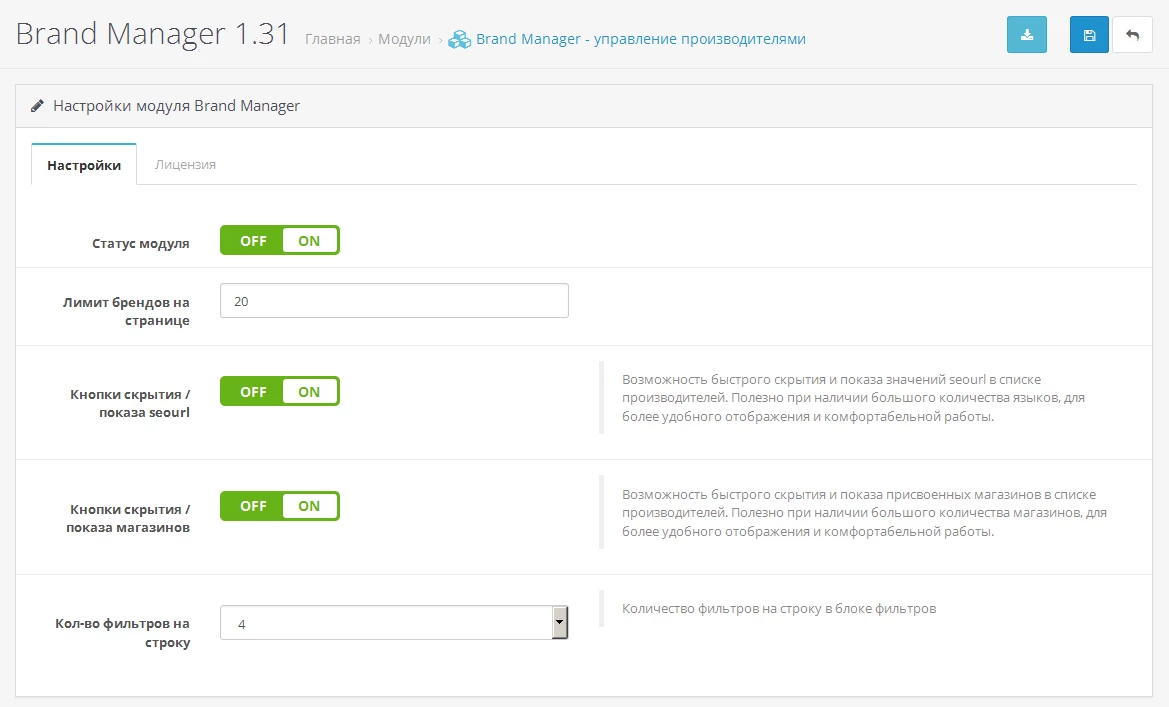The width and height of the screenshot is (1169, 707).
Task: Go back using the return arrow button
Action: (1132, 34)
